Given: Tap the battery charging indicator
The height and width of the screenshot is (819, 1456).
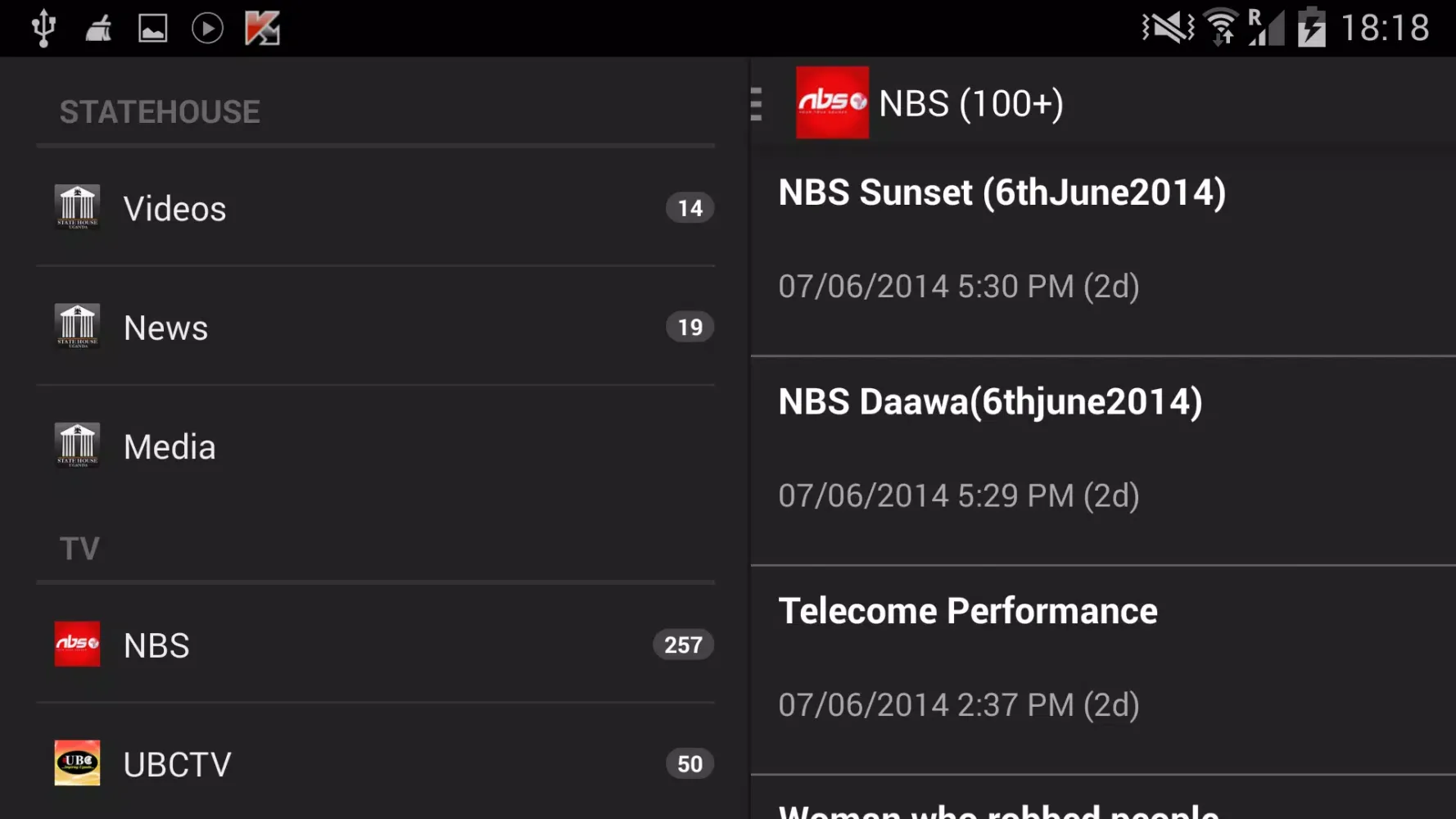Looking at the screenshot, I should click(1311, 27).
